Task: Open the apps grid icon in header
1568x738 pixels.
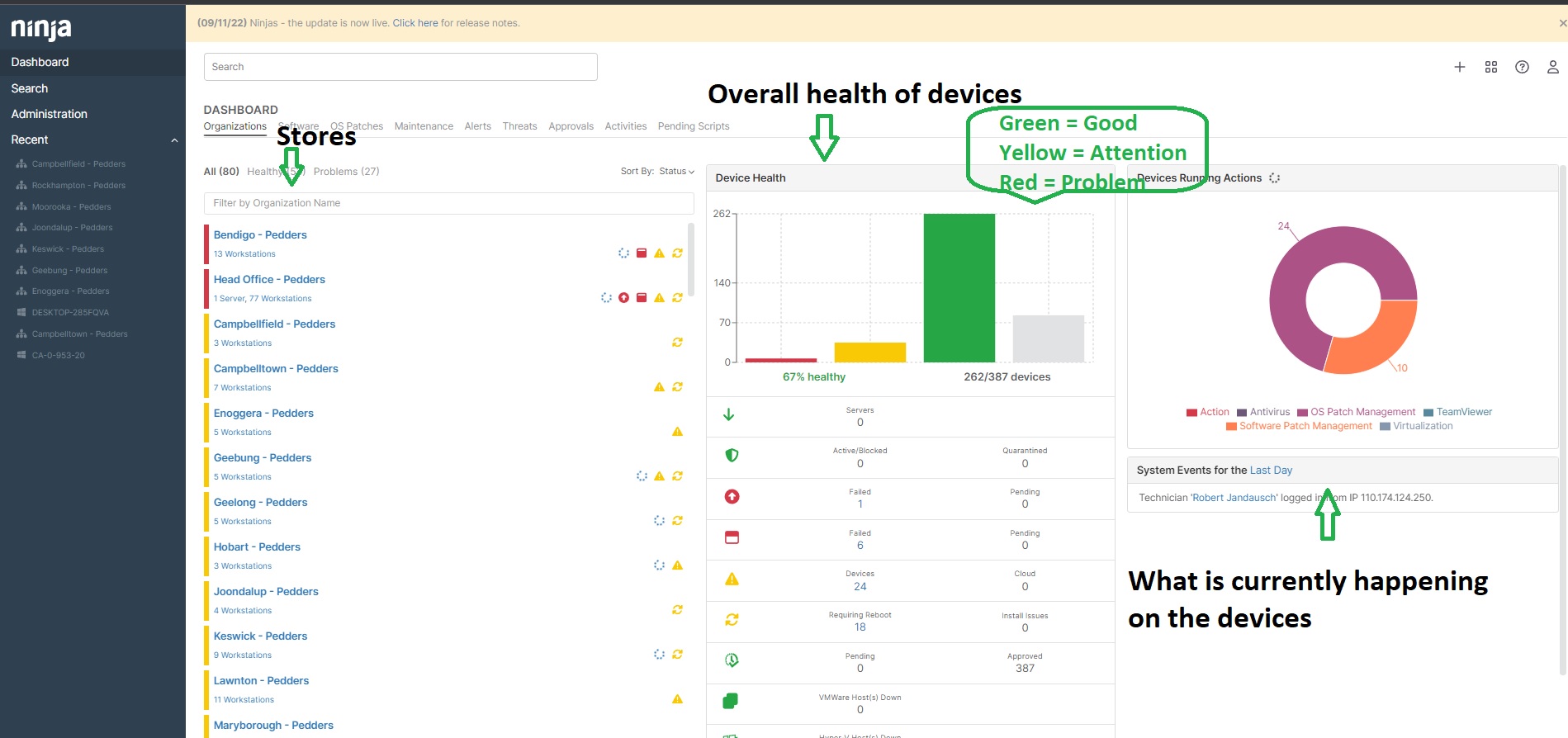Action: (x=1491, y=67)
